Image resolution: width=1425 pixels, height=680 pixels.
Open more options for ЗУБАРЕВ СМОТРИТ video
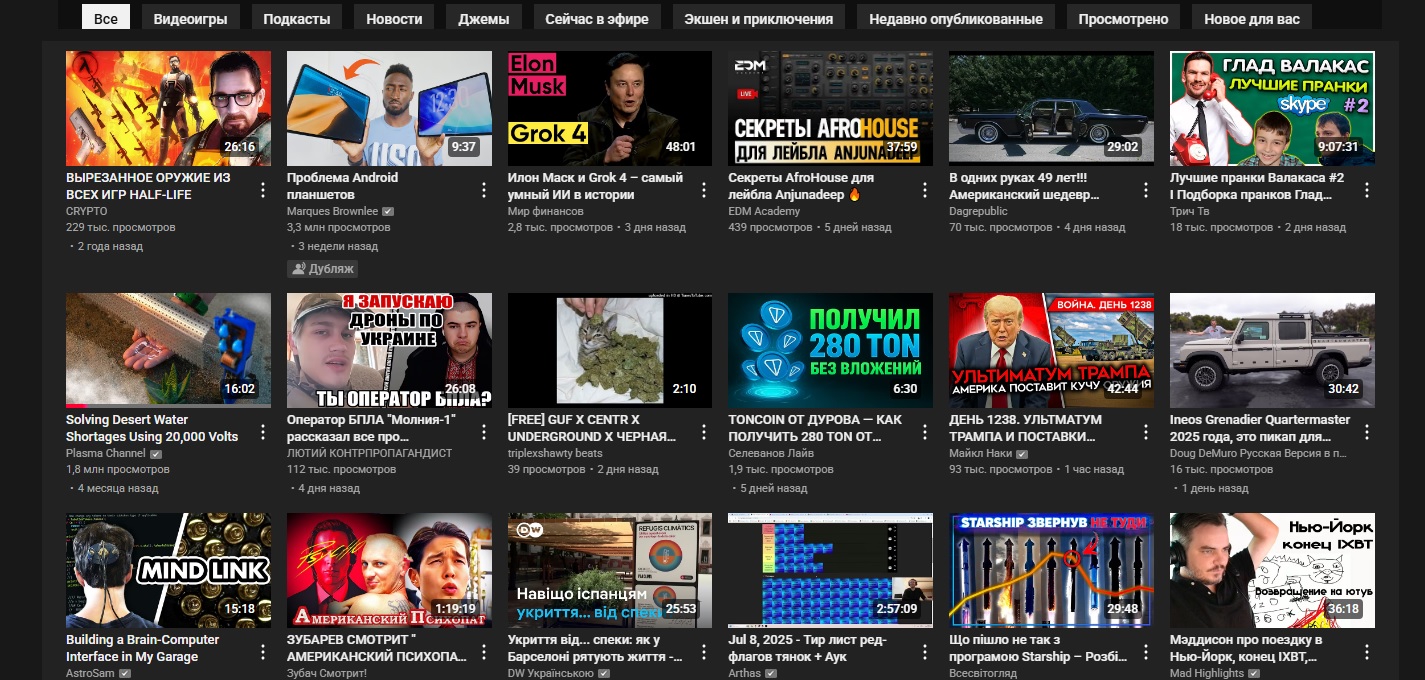484,651
